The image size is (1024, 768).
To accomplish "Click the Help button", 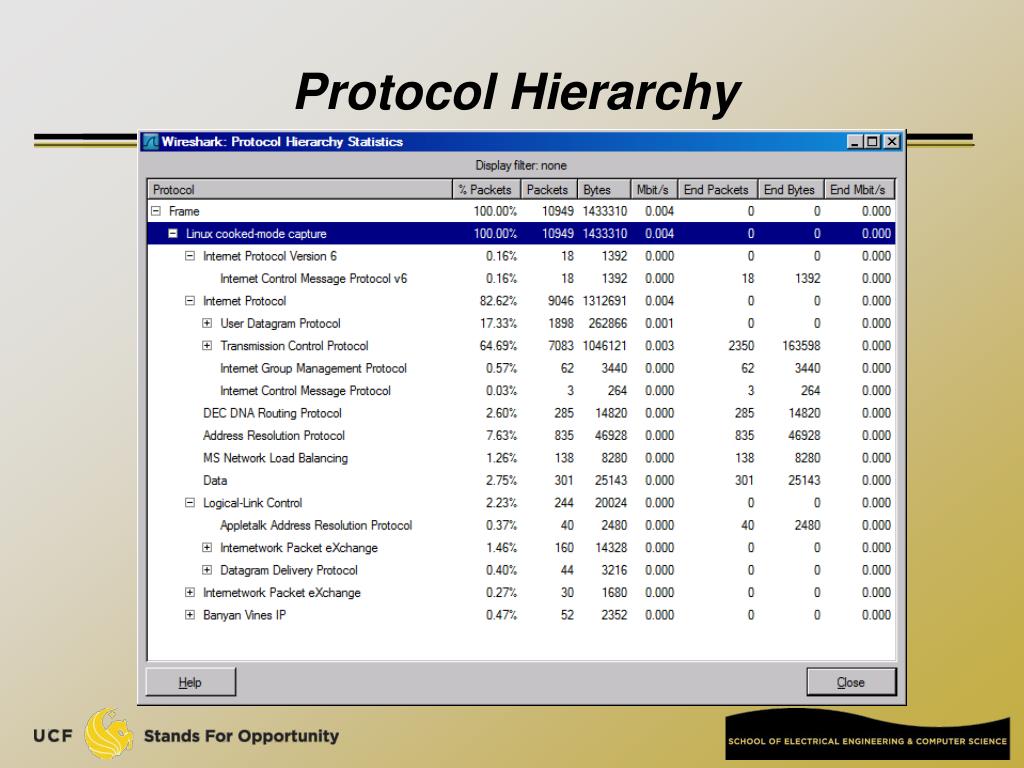I will click(x=191, y=682).
